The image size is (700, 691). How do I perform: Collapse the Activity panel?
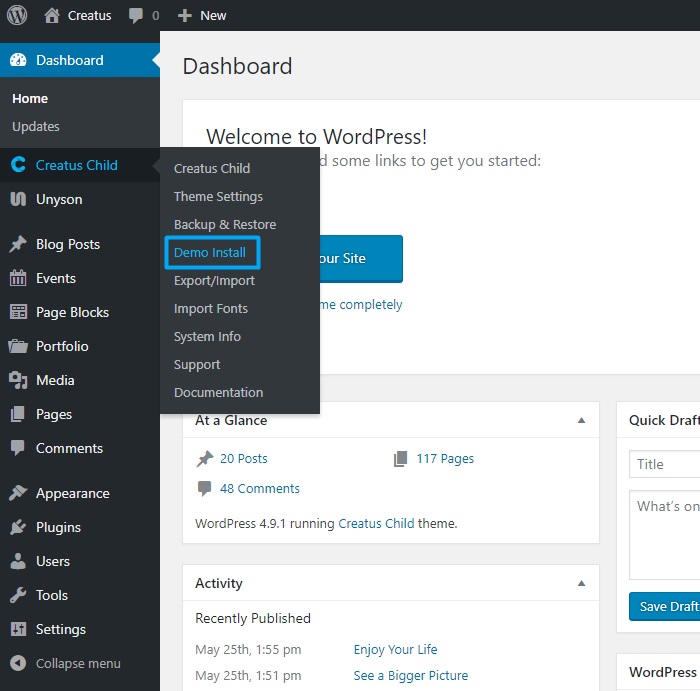[x=581, y=583]
